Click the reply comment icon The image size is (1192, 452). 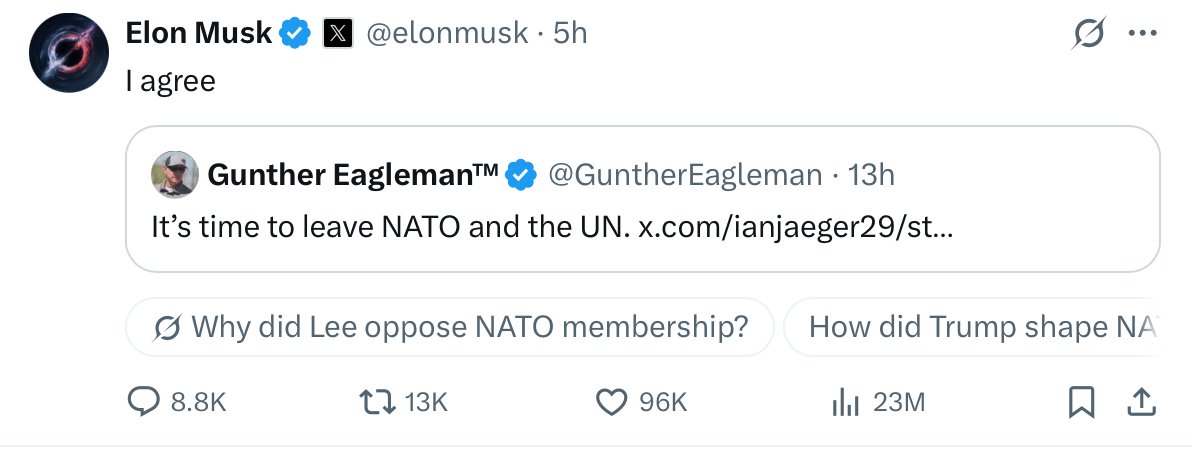144,402
